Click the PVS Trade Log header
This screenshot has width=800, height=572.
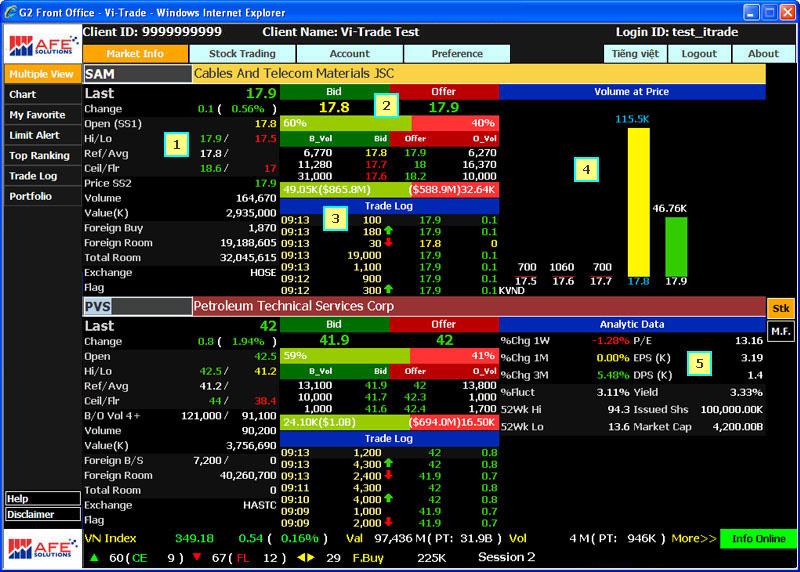(389, 439)
